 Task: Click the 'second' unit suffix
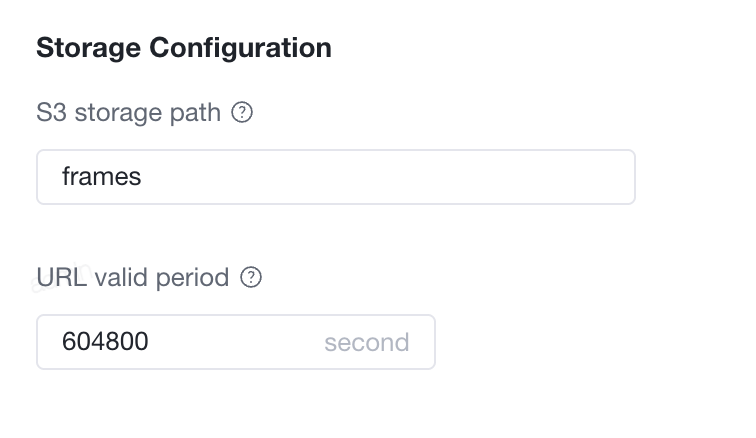366,342
